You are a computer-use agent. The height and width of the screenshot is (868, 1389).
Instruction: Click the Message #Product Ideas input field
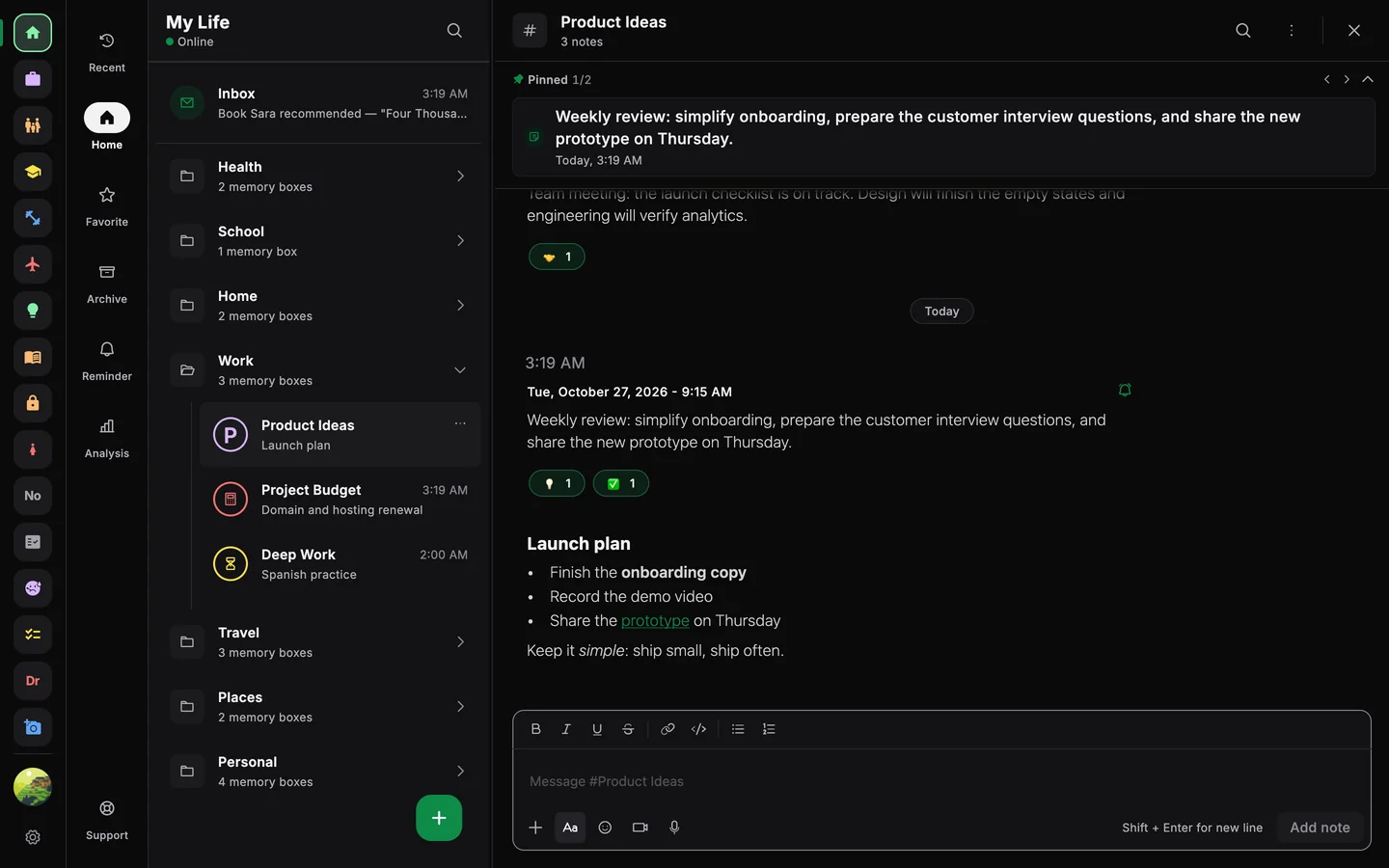point(941,781)
